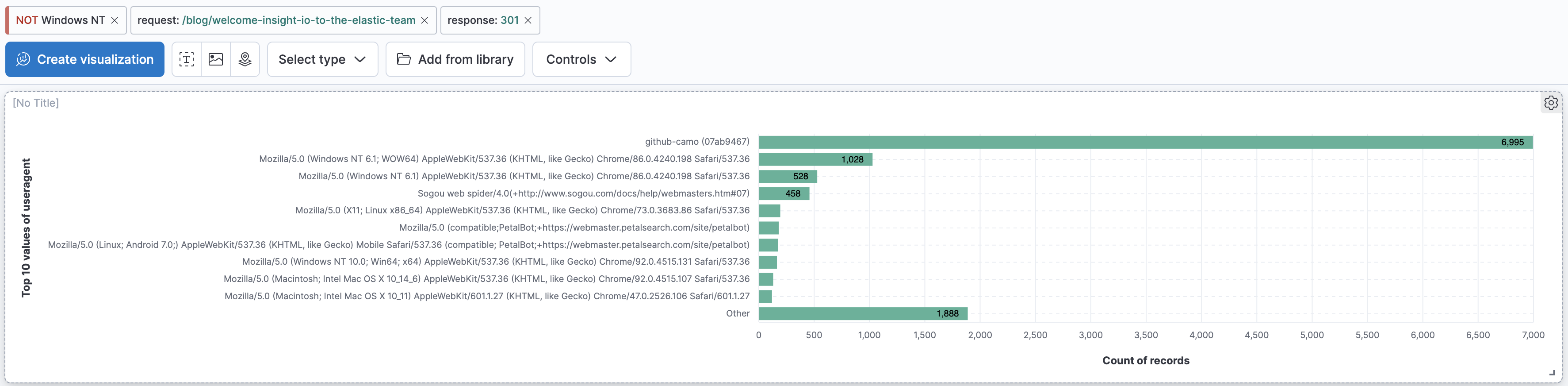Click the request filter pill text
Image resolution: width=1568 pixels, height=386 pixels.
click(x=276, y=20)
